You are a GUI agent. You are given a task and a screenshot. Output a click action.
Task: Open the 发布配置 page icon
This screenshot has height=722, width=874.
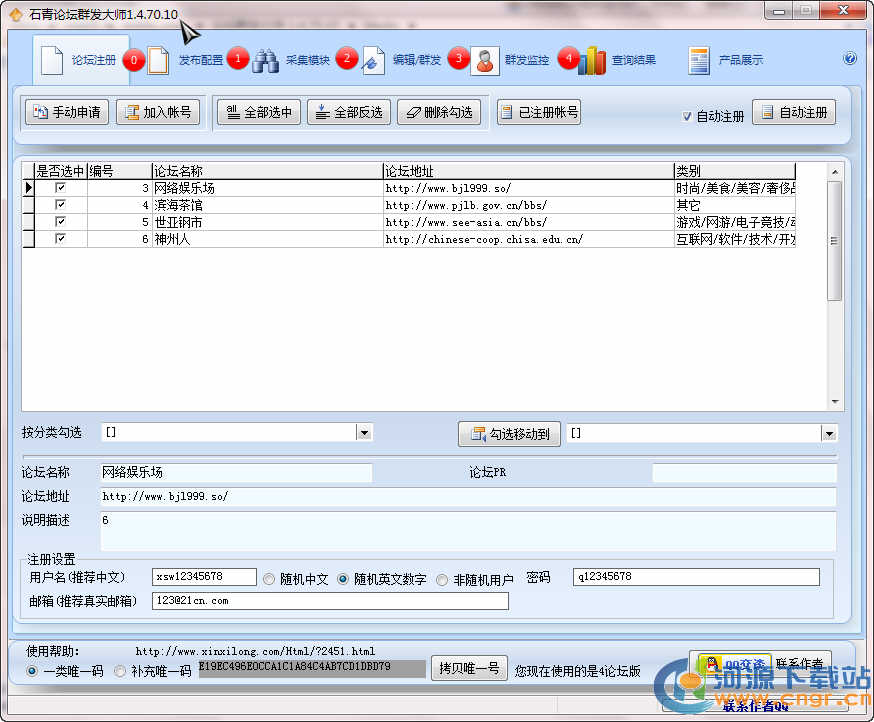click(158, 61)
